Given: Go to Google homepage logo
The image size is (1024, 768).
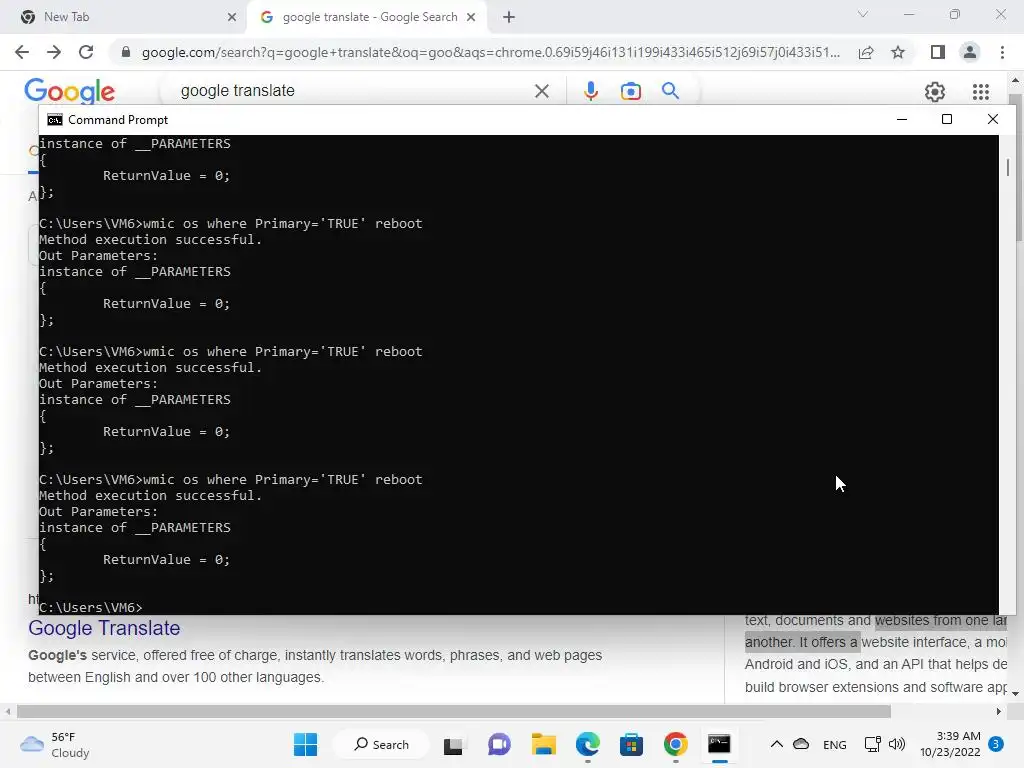Looking at the screenshot, I should pyautogui.click(x=69, y=91).
